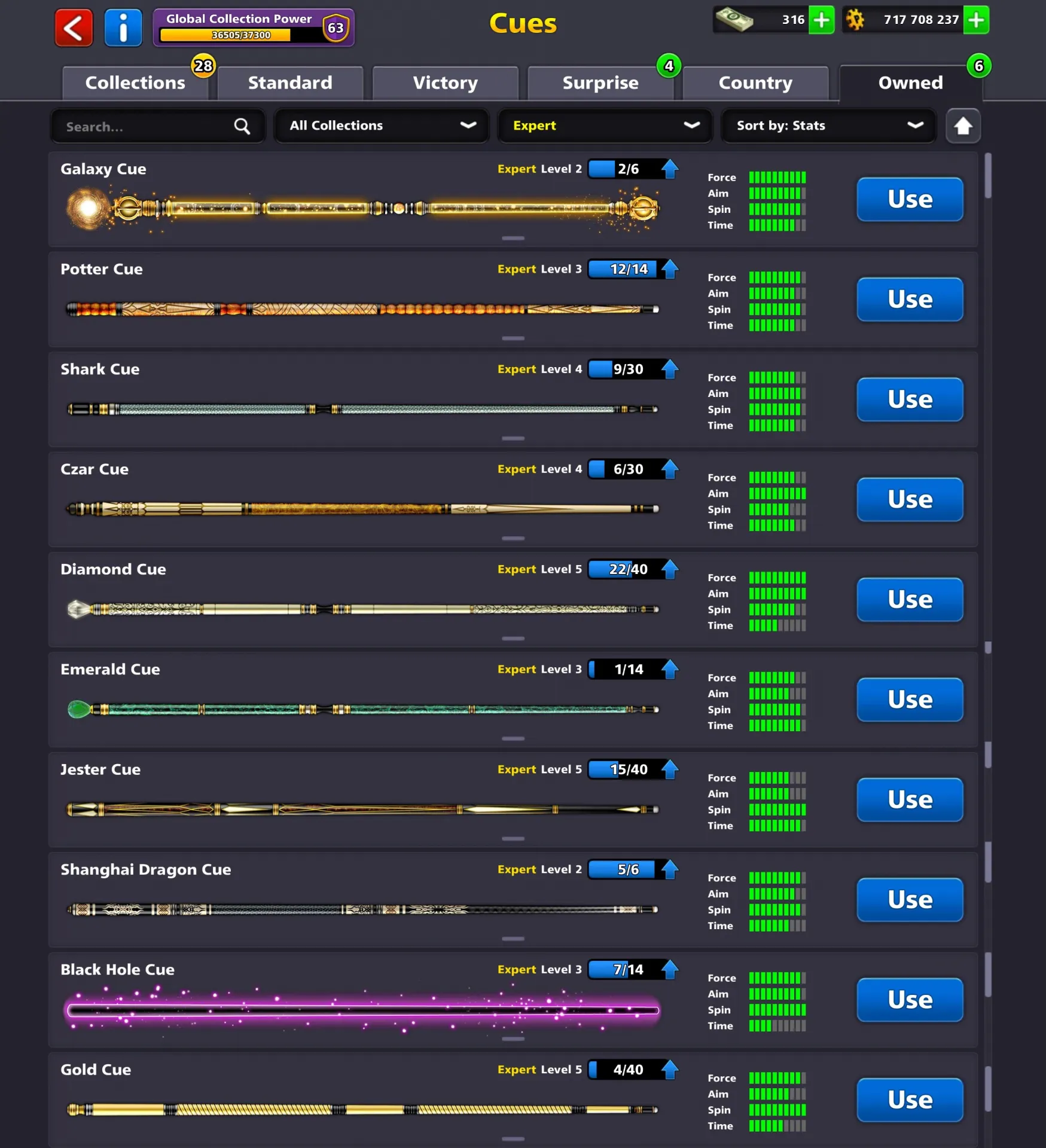The height and width of the screenshot is (1148, 1046).
Task: Click Global Collection Power progress bar
Action: pos(239,35)
